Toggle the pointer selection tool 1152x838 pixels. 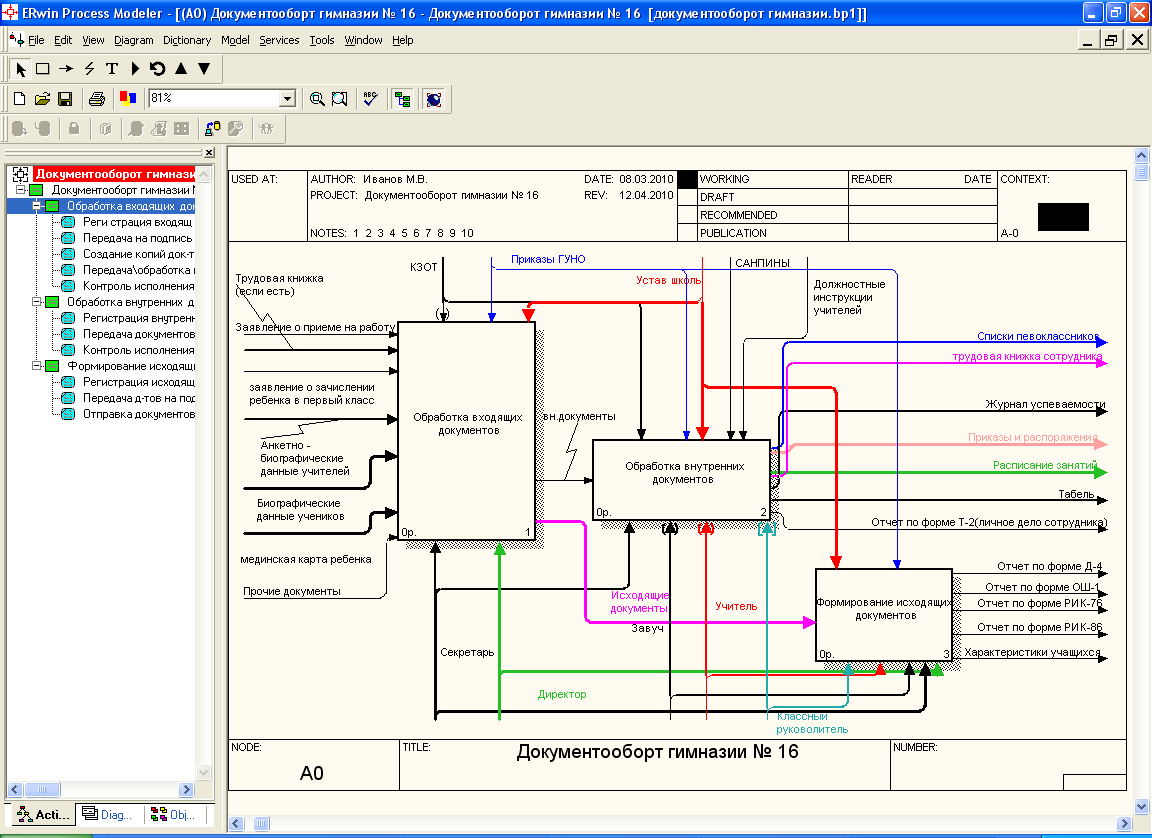[21, 69]
